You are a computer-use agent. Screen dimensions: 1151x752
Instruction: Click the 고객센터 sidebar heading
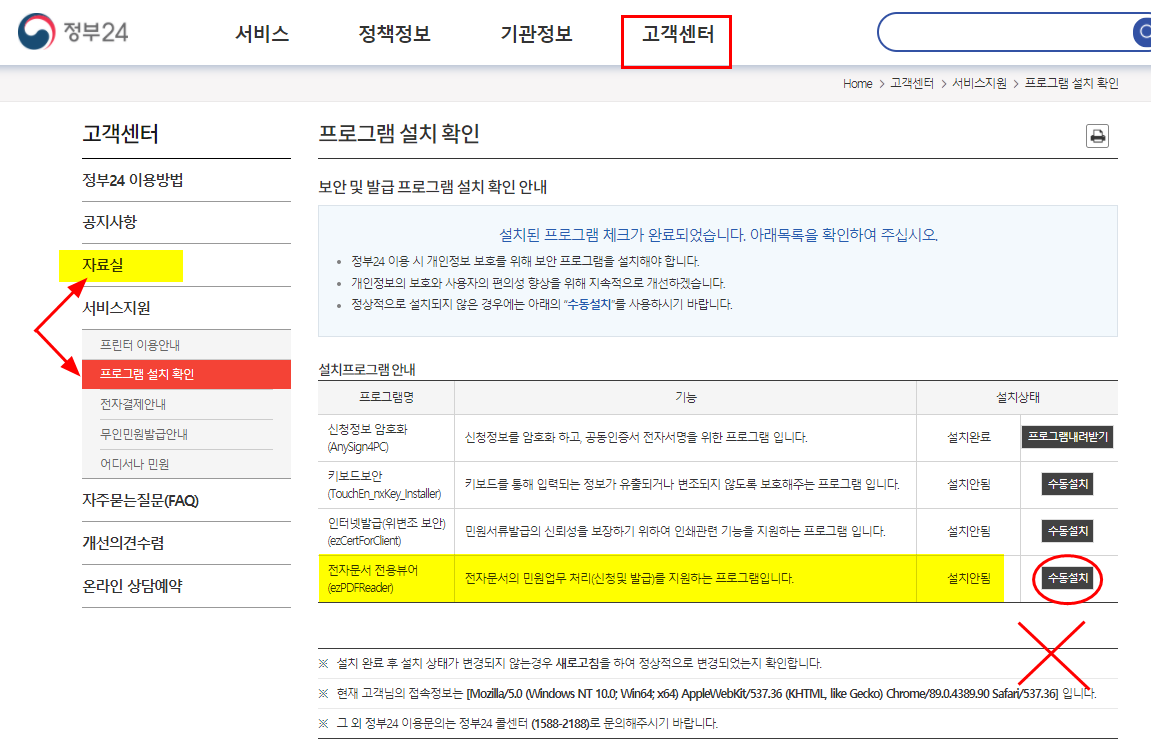click(120, 134)
